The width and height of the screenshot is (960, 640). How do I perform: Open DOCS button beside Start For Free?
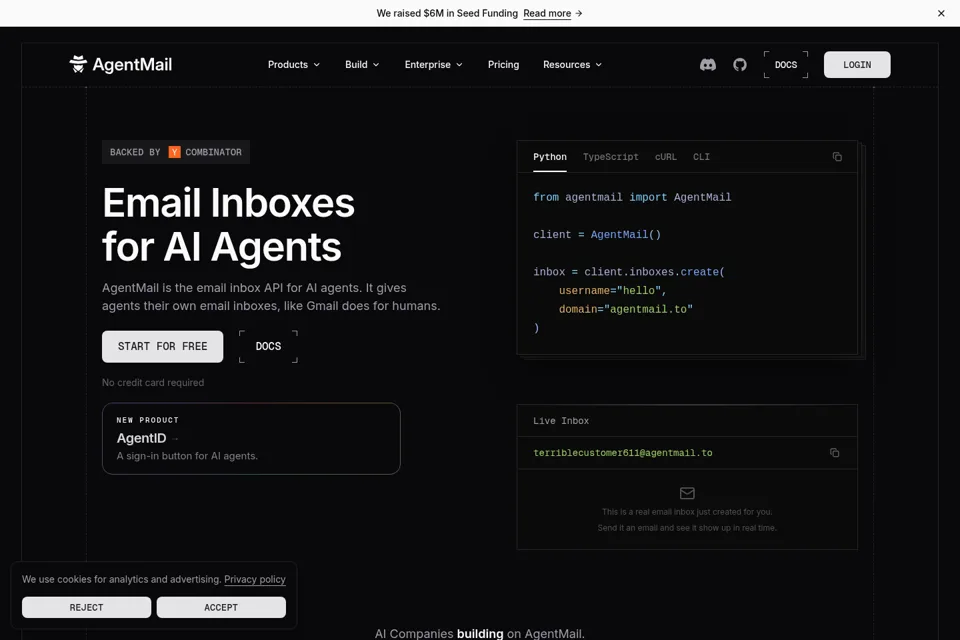click(268, 346)
